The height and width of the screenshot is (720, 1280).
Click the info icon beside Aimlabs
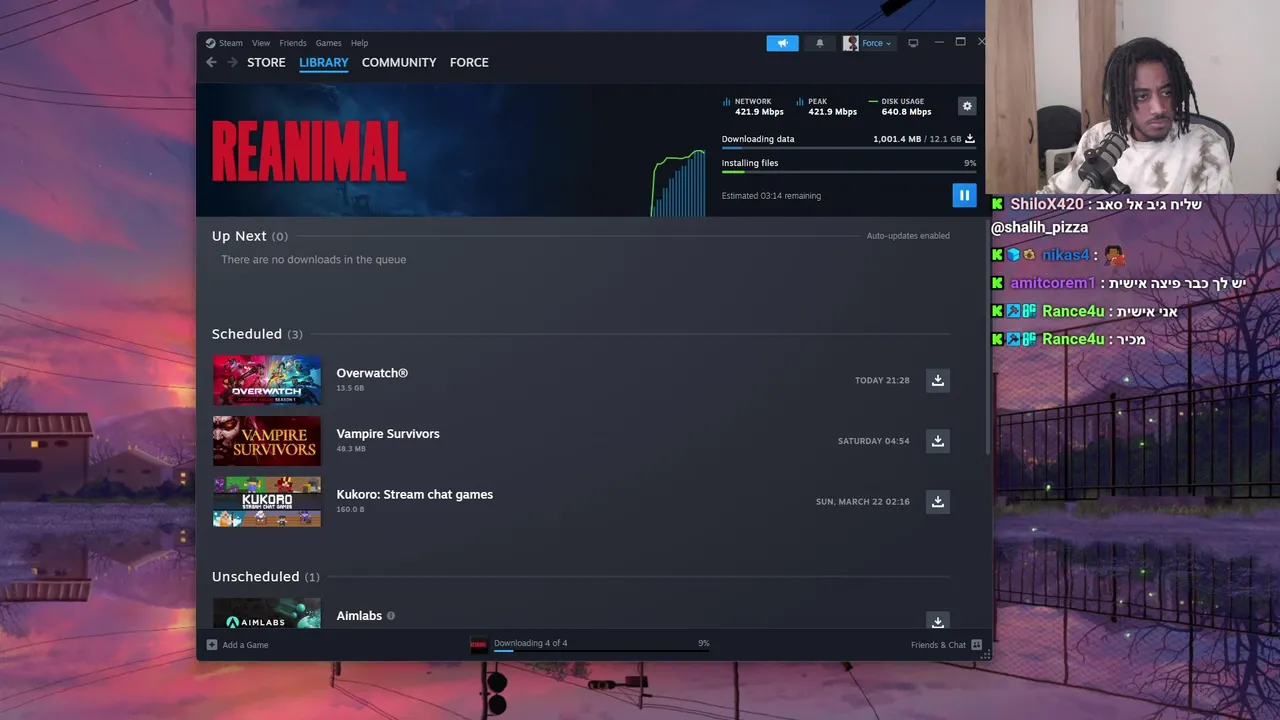click(x=391, y=616)
